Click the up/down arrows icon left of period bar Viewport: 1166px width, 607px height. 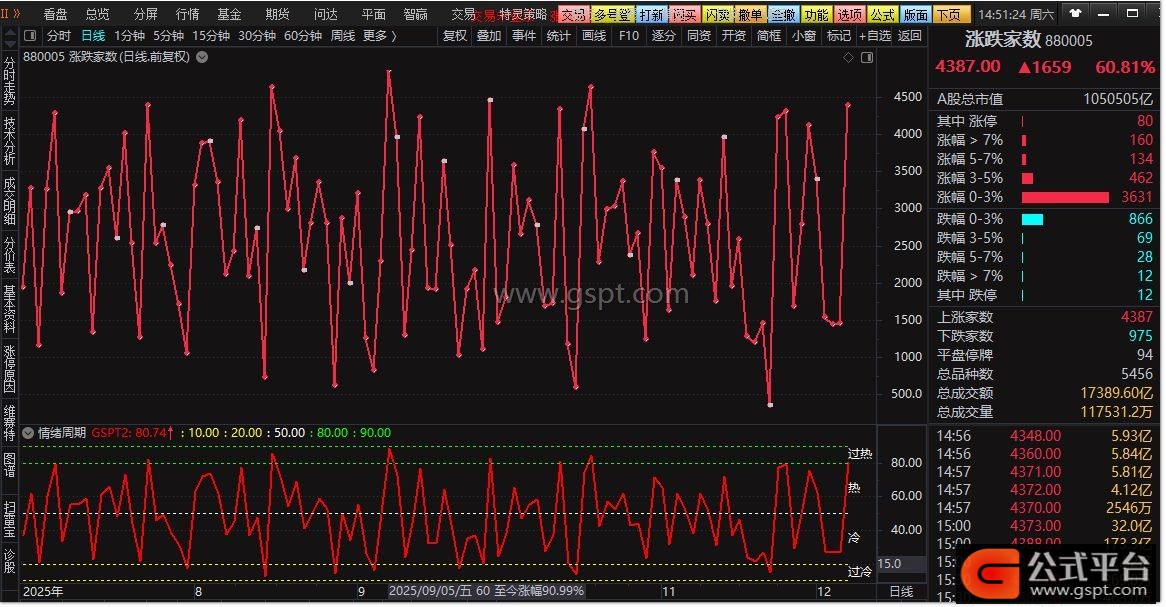pos(9,36)
